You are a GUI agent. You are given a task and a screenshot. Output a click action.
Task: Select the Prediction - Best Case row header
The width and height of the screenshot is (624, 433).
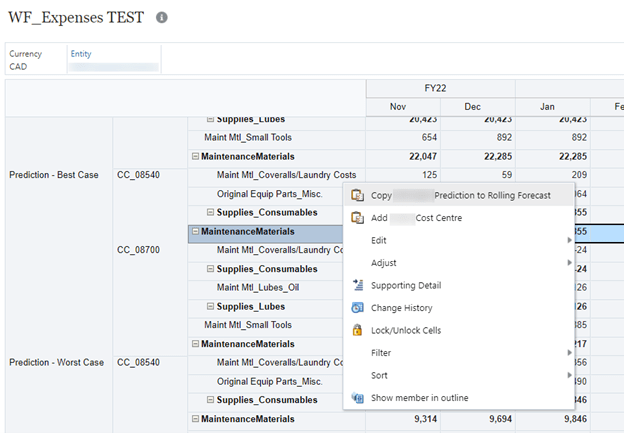(54, 175)
